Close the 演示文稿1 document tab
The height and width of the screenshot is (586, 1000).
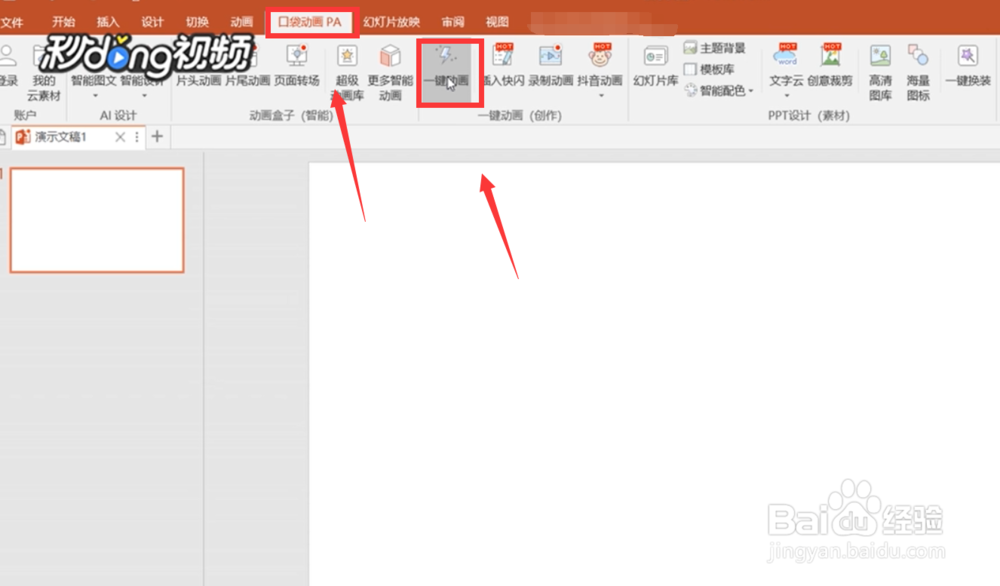[120, 137]
